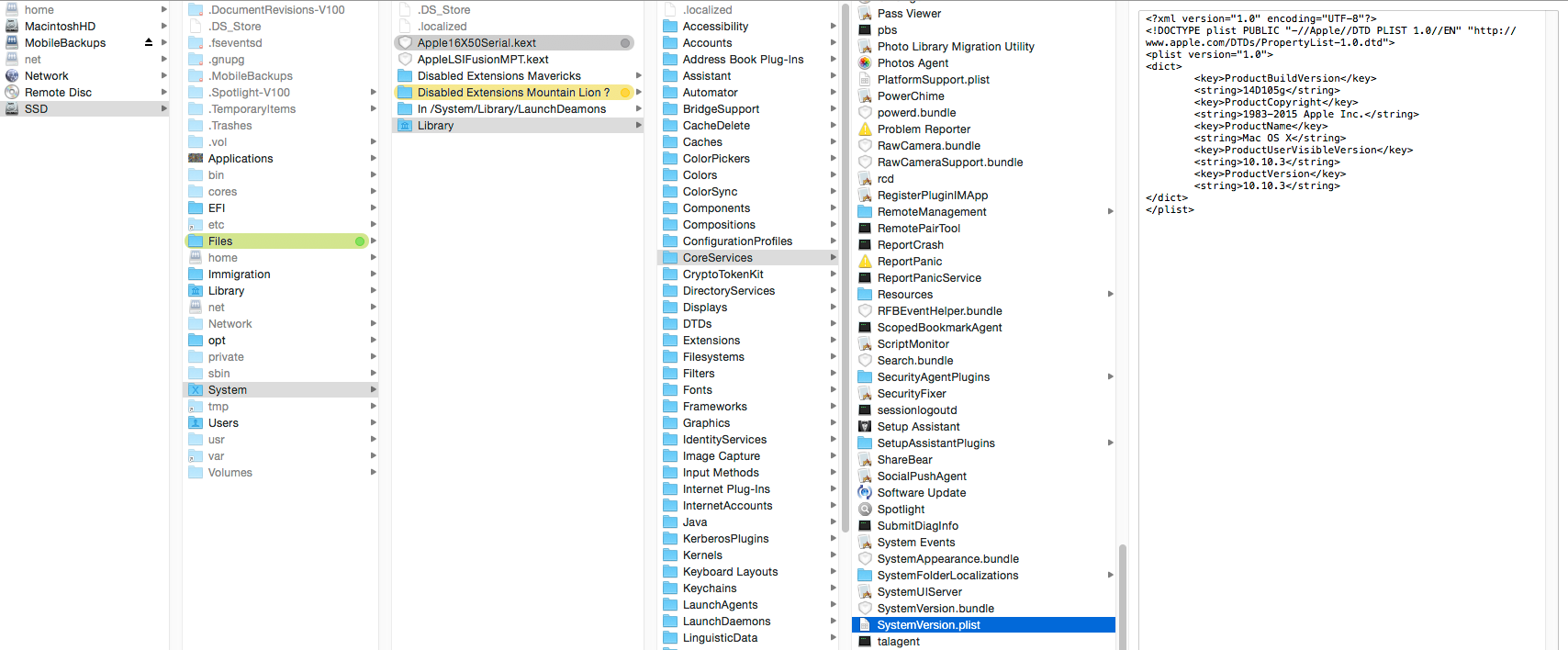The width and height of the screenshot is (1568, 650).
Task: Click the green tag dot on Files
Action: coord(360,241)
